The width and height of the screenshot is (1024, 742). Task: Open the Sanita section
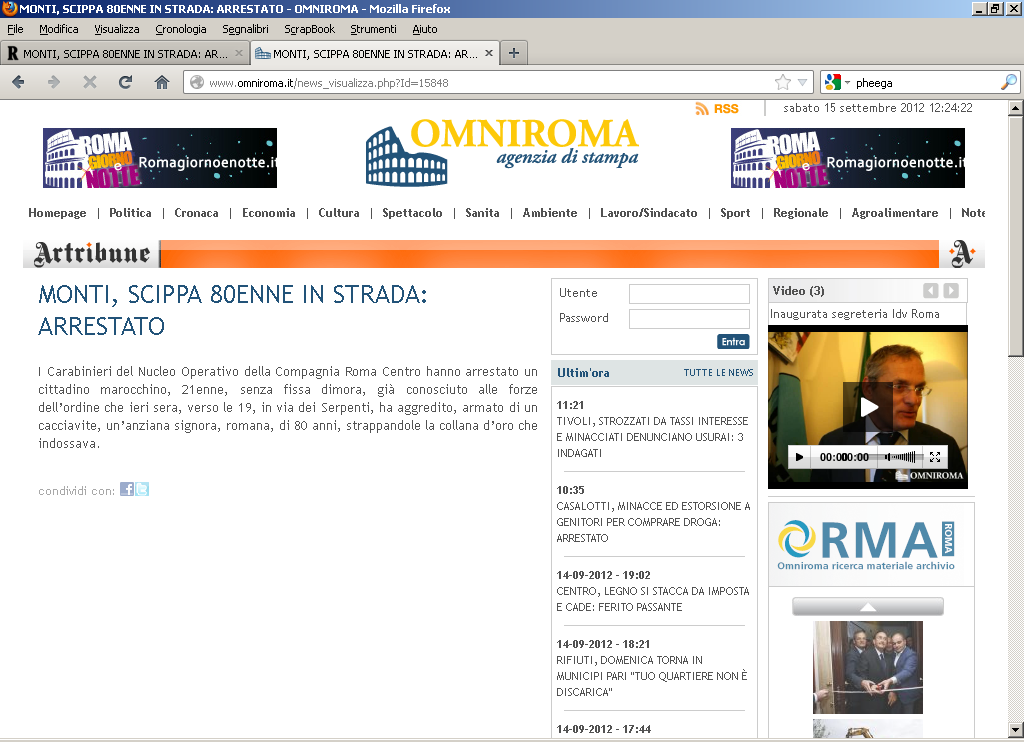coord(482,213)
